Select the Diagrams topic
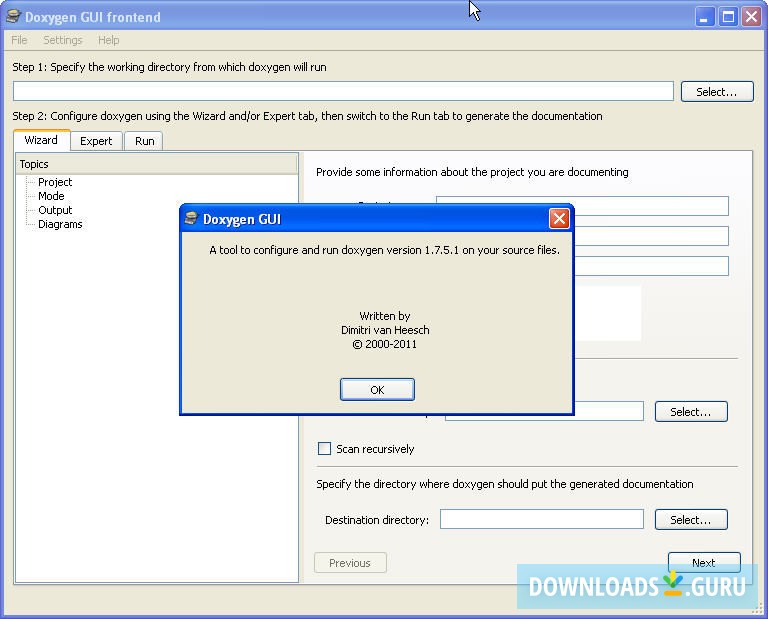This screenshot has height=619, width=768. point(60,224)
